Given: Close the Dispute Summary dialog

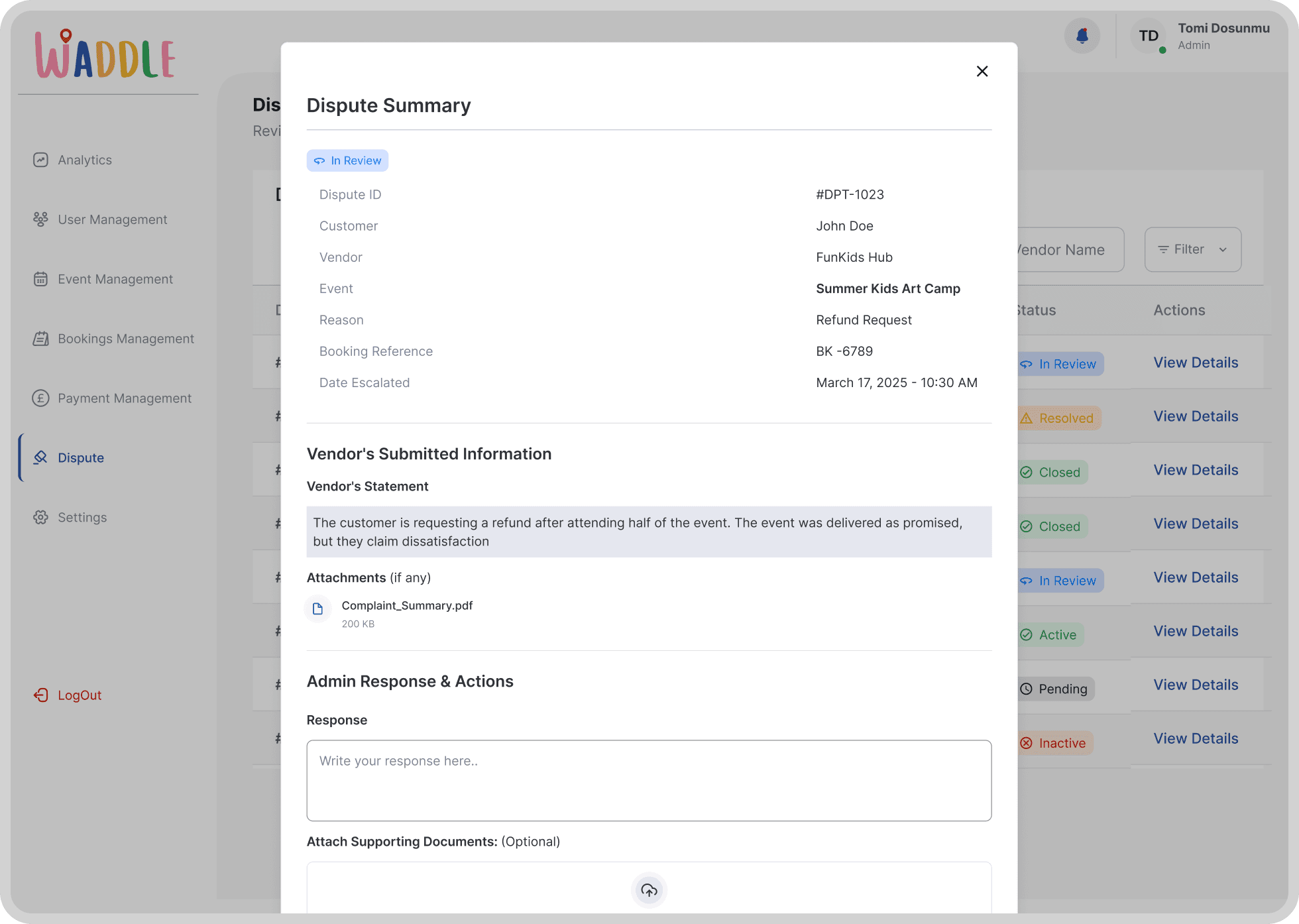Looking at the screenshot, I should (982, 71).
